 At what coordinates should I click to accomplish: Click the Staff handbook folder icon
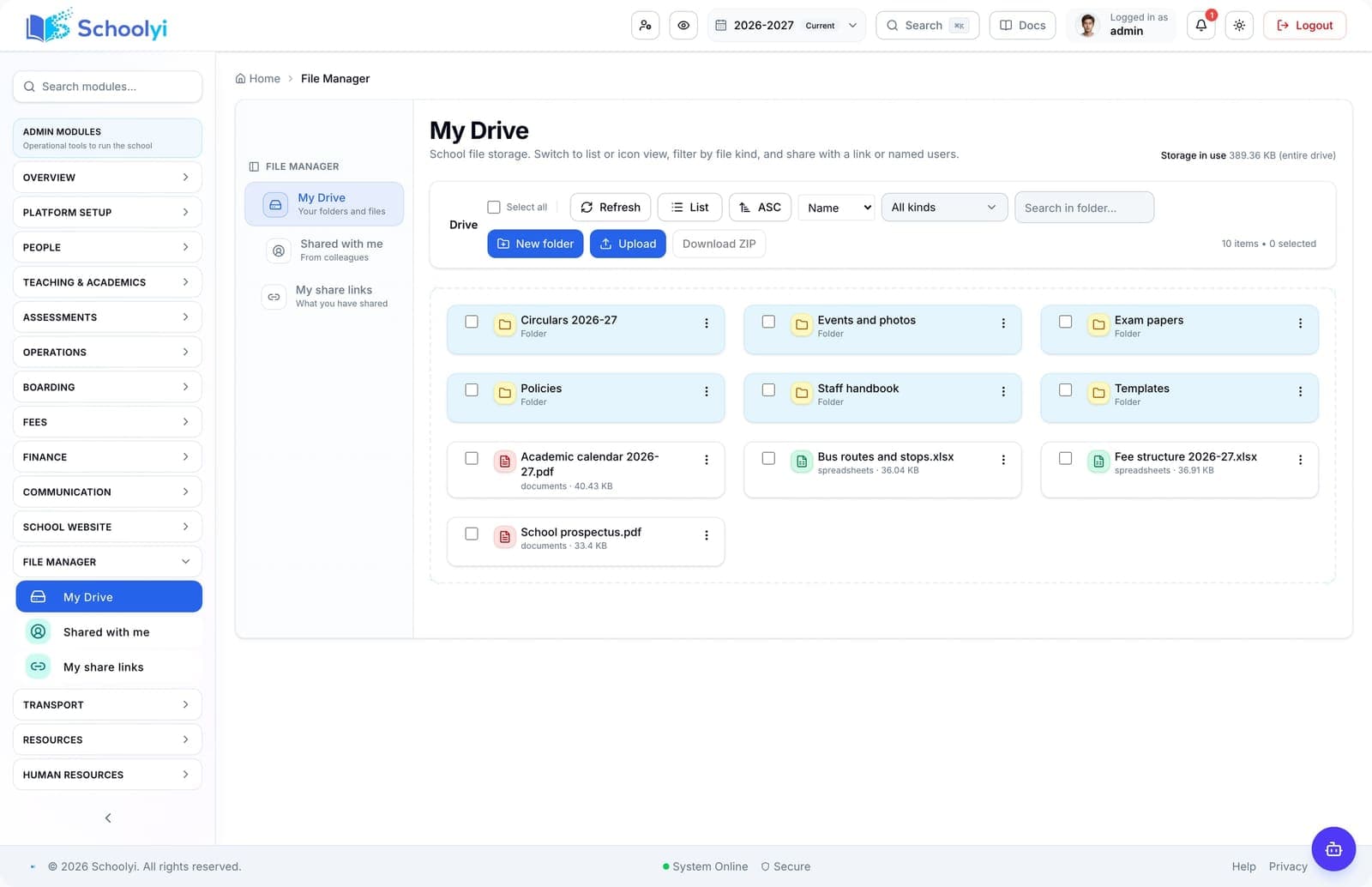click(802, 393)
